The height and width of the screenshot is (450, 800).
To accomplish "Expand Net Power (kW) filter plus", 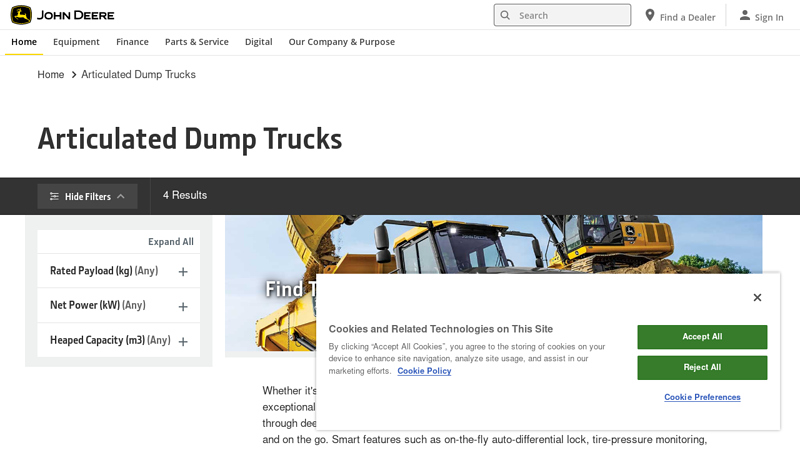I will [x=183, y=307].
